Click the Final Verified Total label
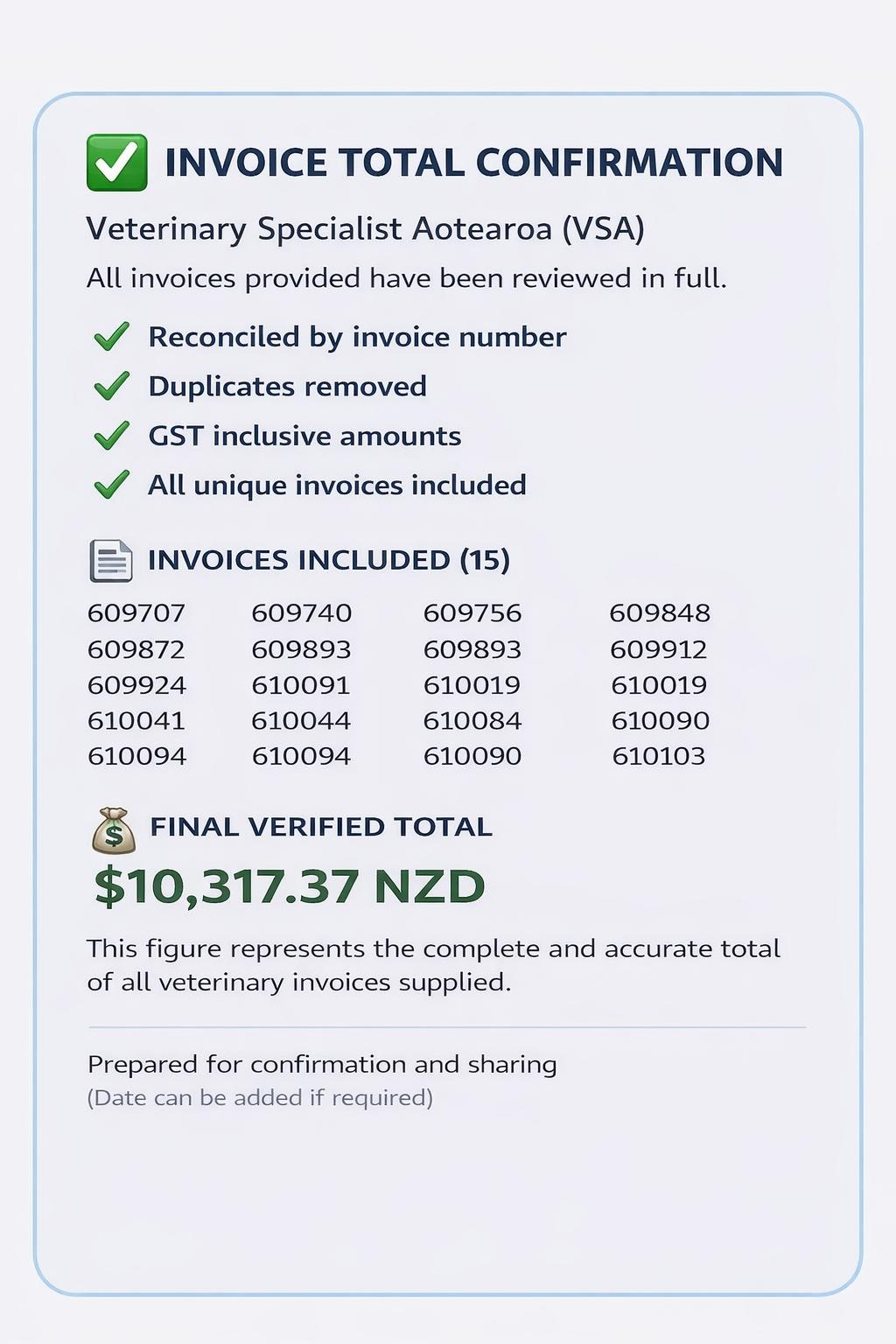Screen dimensions: 896x1344 tap(321, 827)
